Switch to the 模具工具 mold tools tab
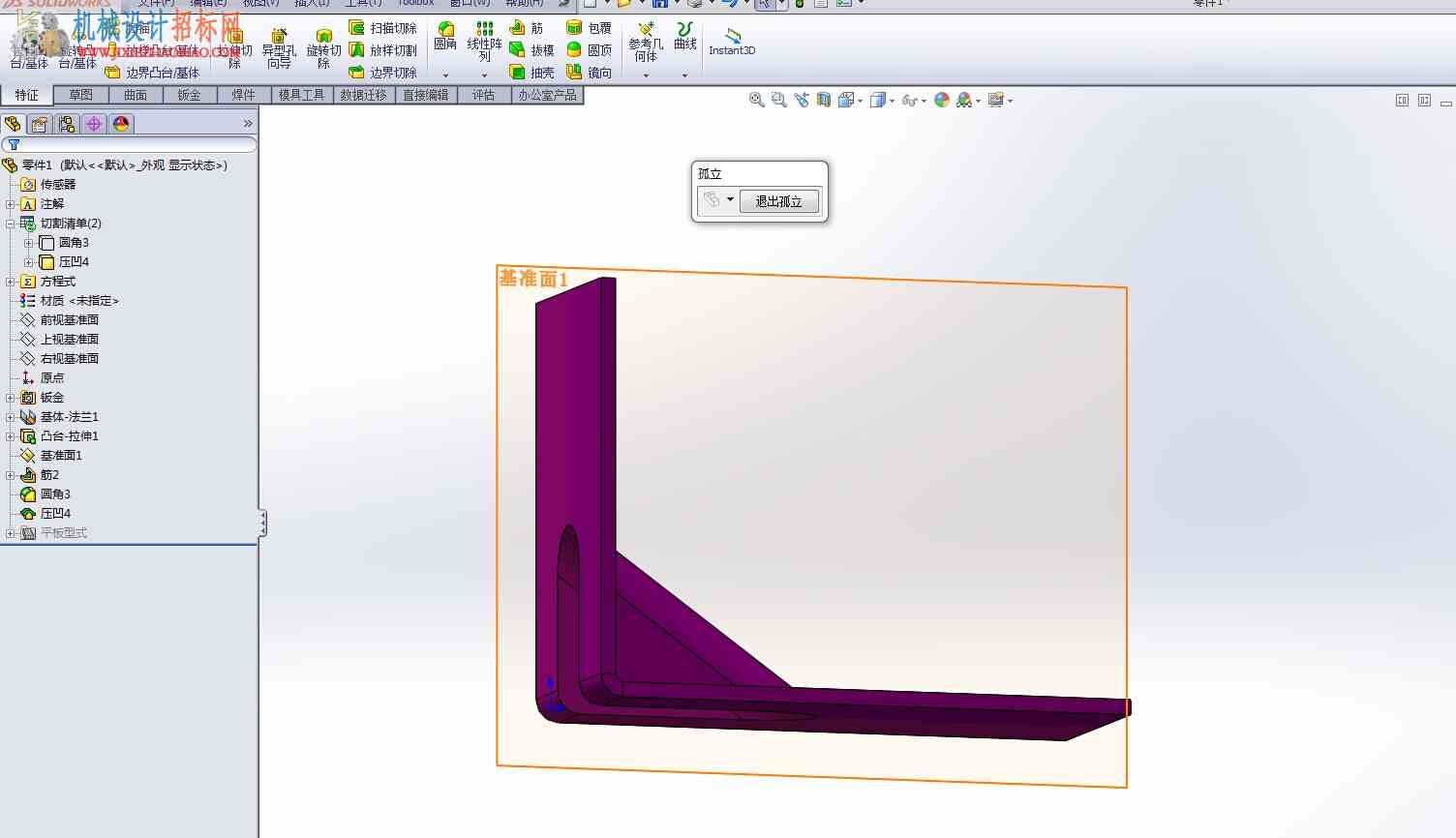Screen dimensions: 1456x838 coord(302,95)
